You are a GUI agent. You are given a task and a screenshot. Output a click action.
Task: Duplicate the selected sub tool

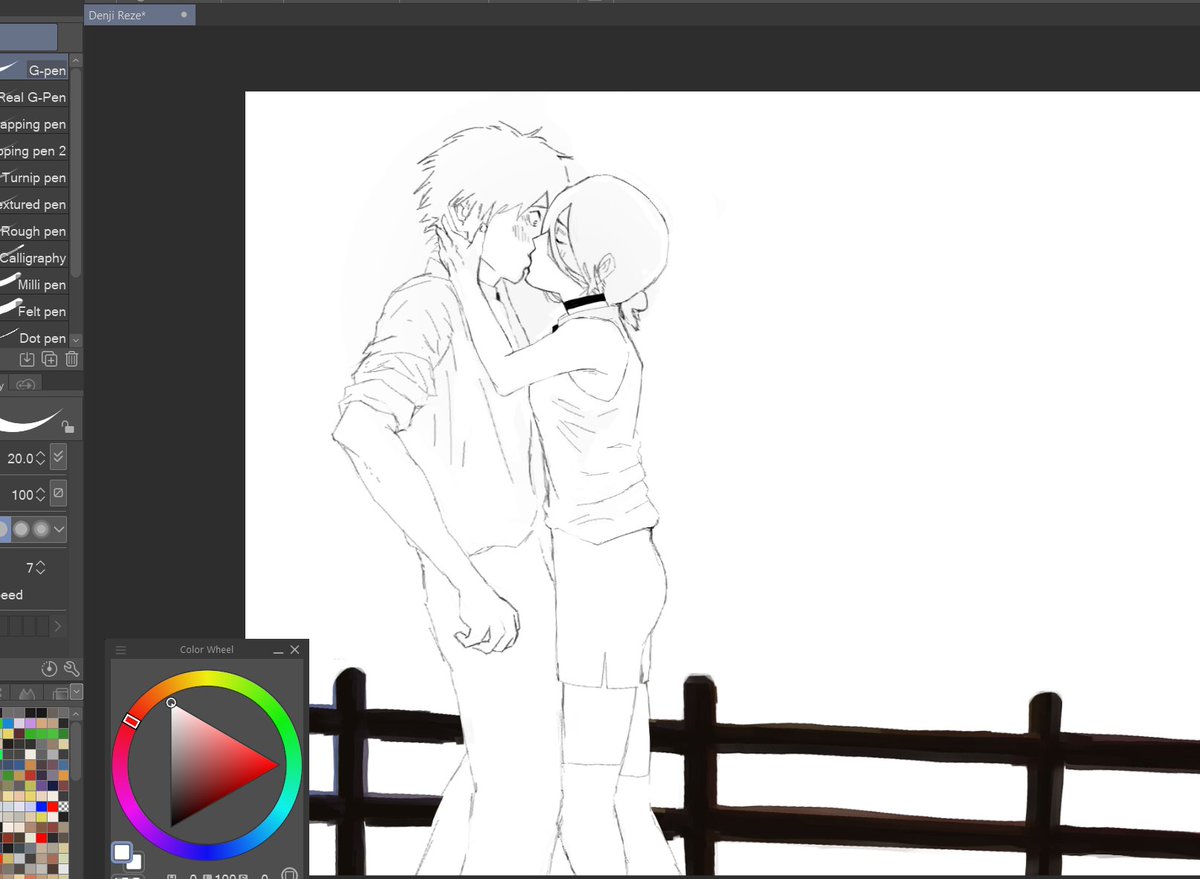click(x=50, y=360)
